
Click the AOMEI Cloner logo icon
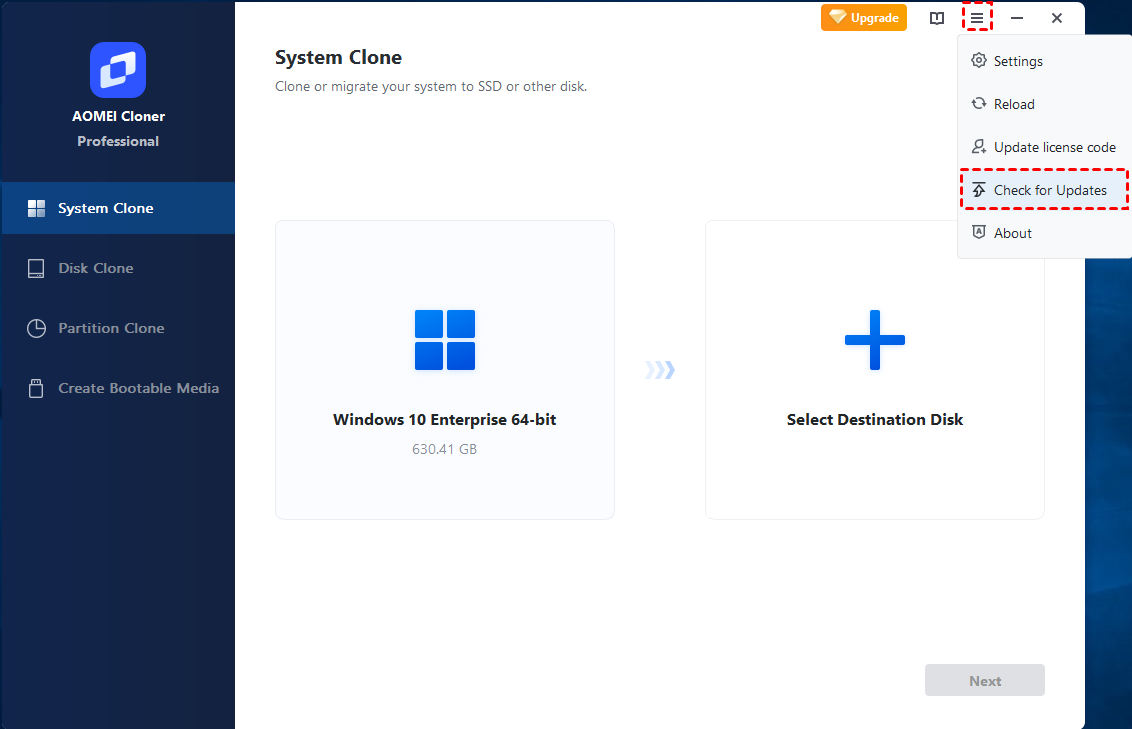pyautogui.click(x=118, y=70)
